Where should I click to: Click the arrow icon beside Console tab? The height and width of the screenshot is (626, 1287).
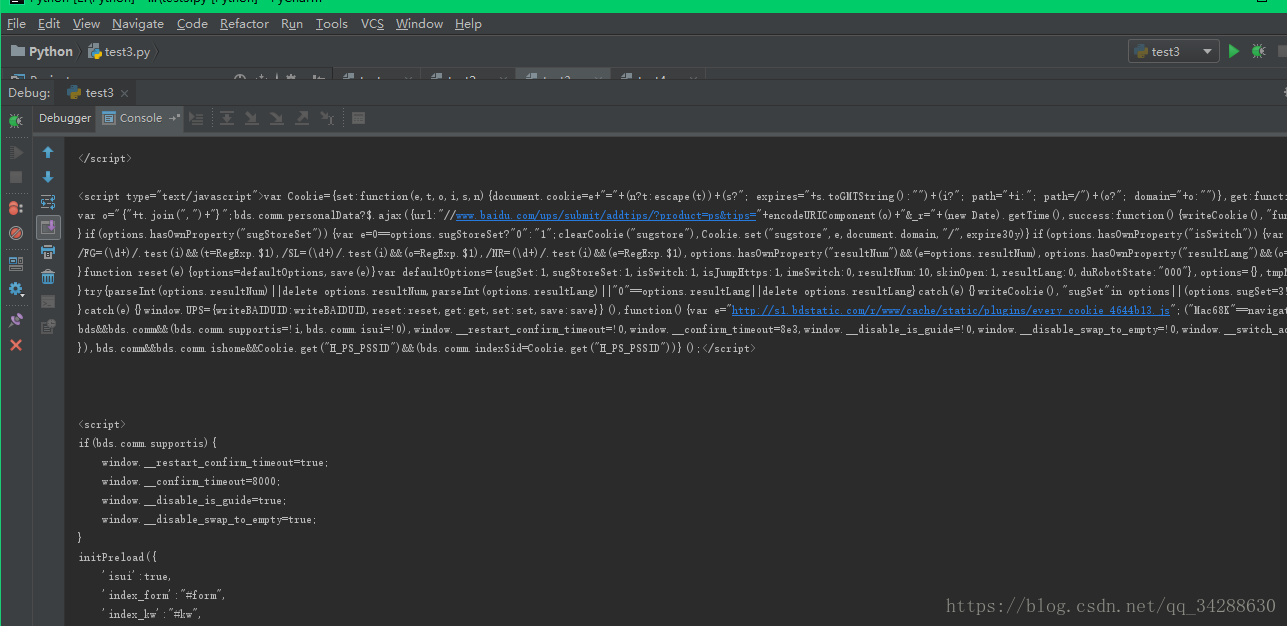(175, 118)
